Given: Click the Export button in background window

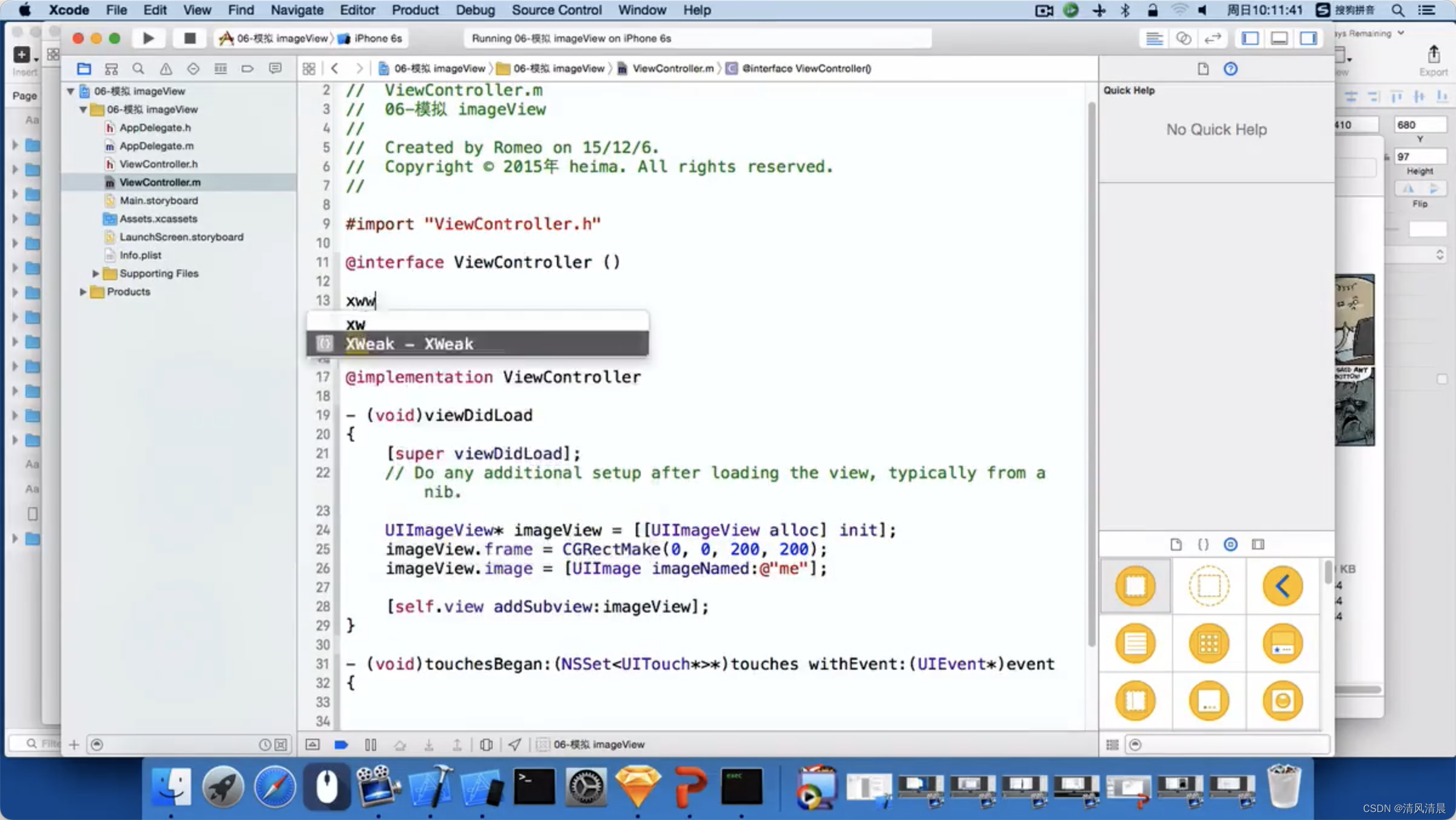Looking at the screenshot, I should tap(1434, 61).
